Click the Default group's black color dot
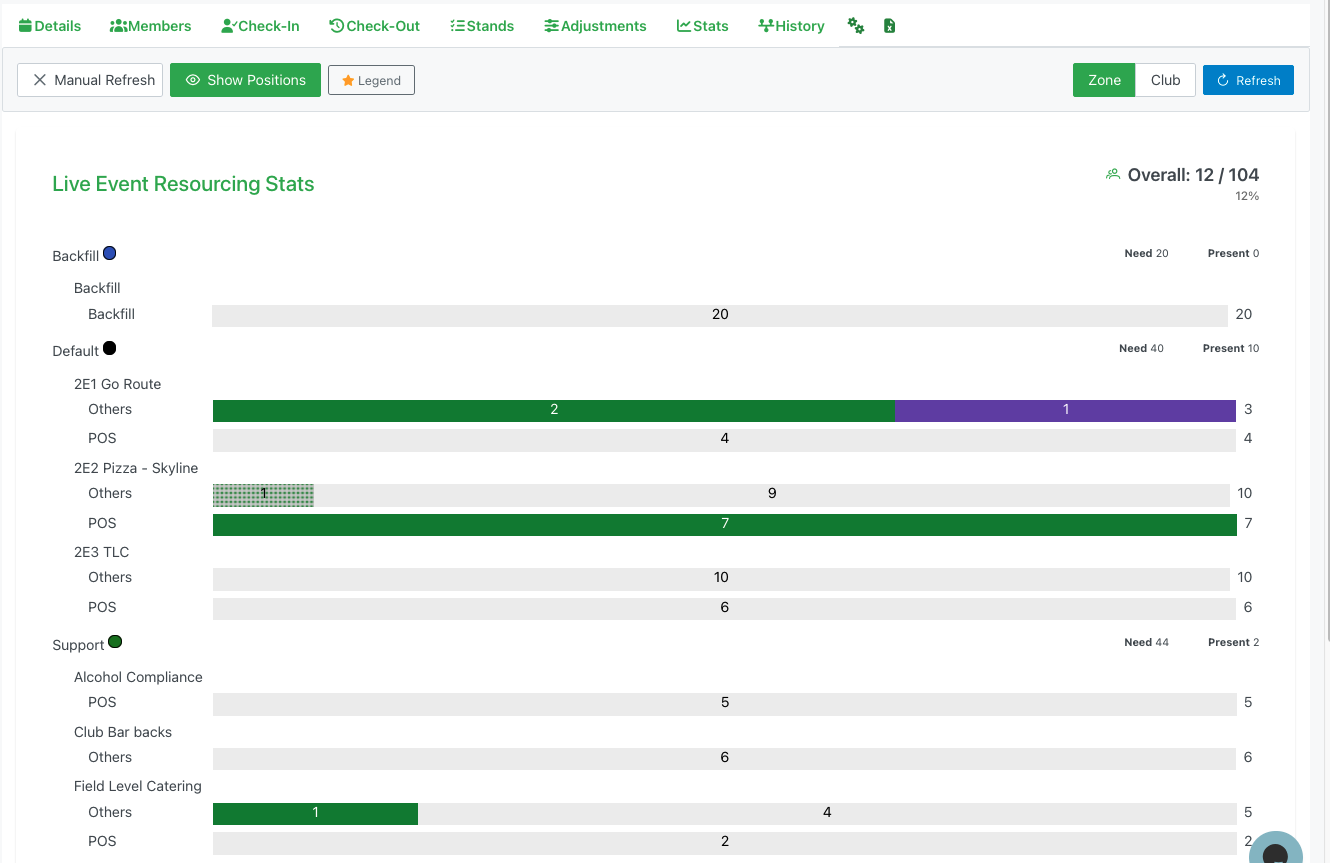 point(108,346)
